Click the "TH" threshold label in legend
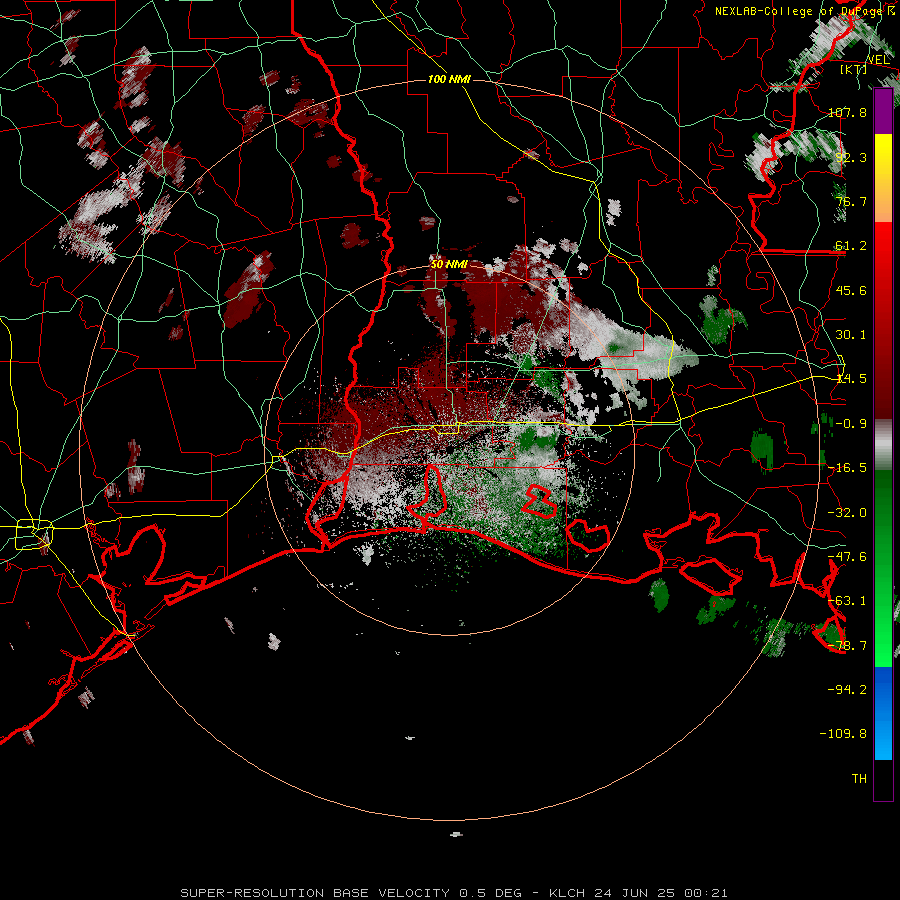Image resolution: width=900 pixels, height=900 pixels. coord(859,779)
